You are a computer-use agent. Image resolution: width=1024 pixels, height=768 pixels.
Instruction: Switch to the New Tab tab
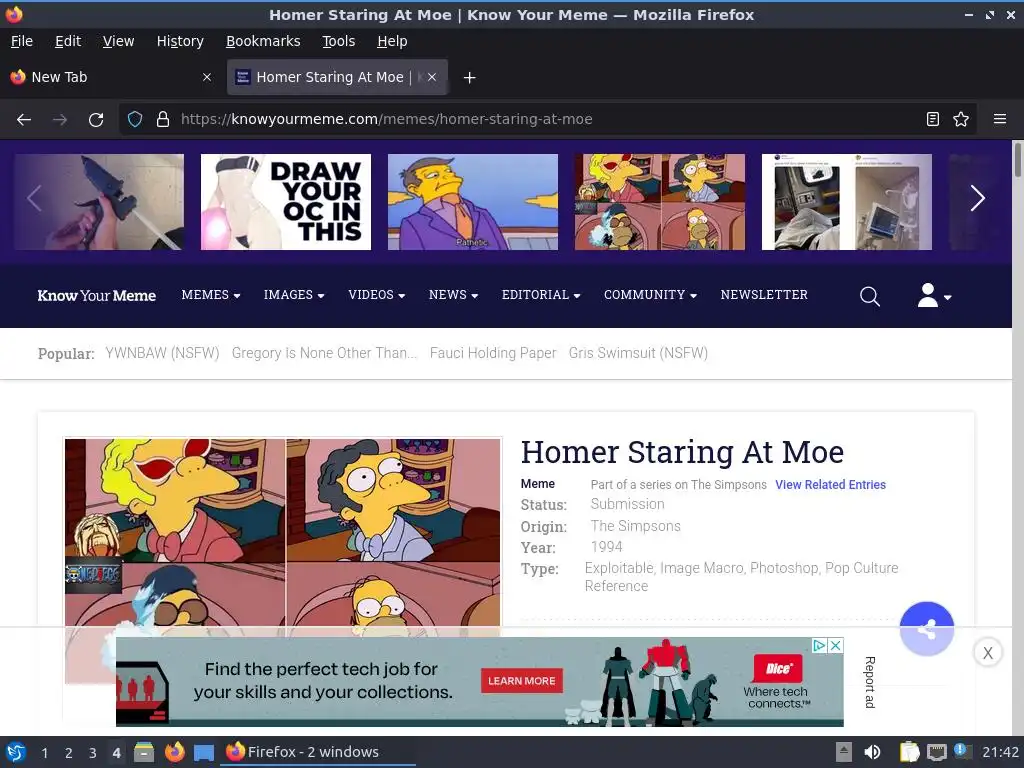[x=111, y=77]
